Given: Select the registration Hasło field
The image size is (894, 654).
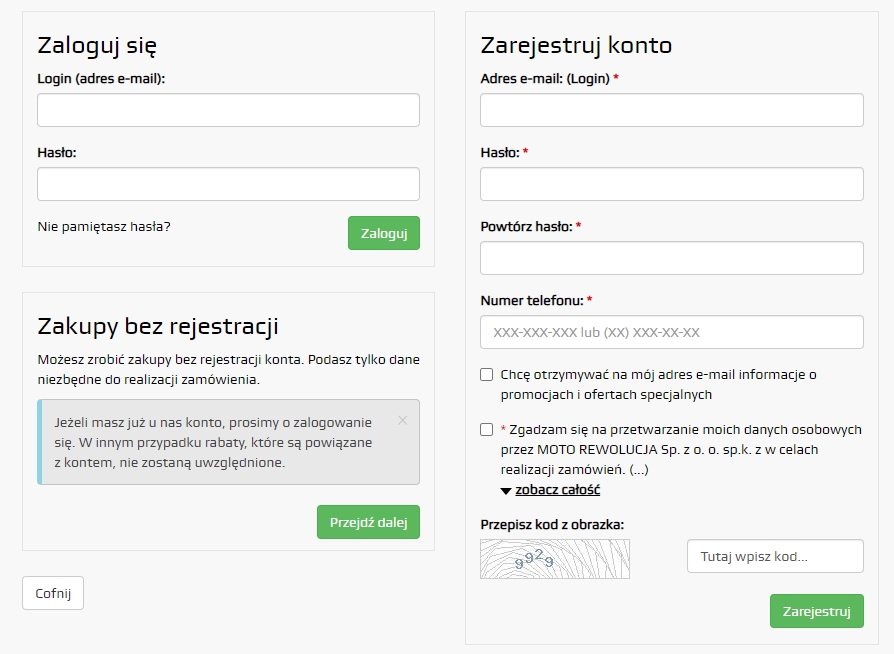Looking at the screenshot, I should click(672, 184).
